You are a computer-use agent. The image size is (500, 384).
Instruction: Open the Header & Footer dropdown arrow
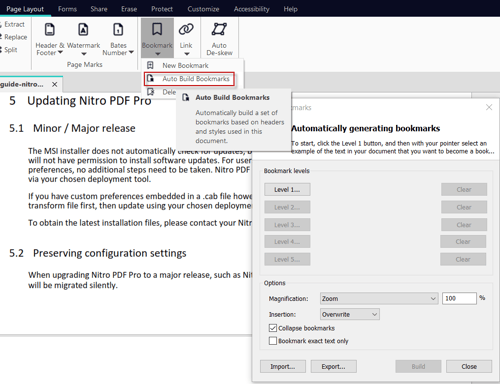click(x=60, y=52)
